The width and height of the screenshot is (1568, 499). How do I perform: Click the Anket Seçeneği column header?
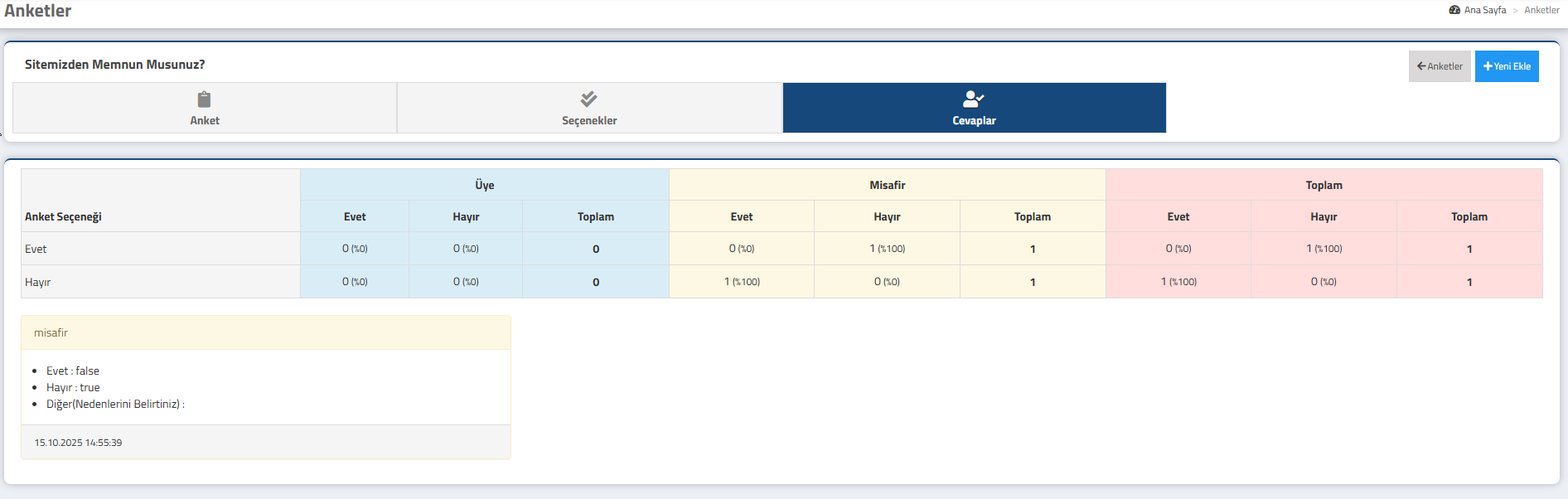point(63,216)
